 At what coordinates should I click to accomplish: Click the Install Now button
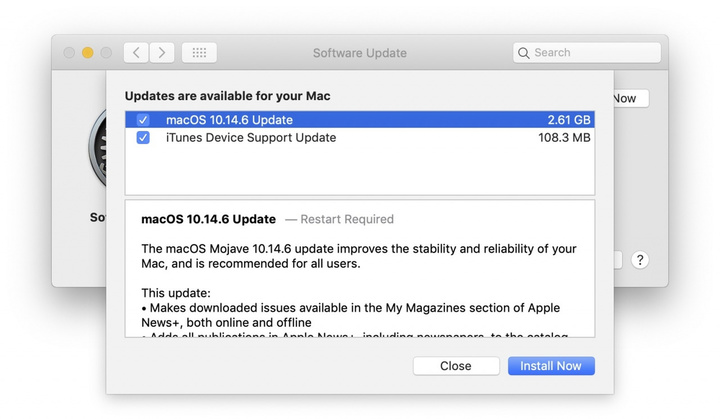[x=551, y=366]
